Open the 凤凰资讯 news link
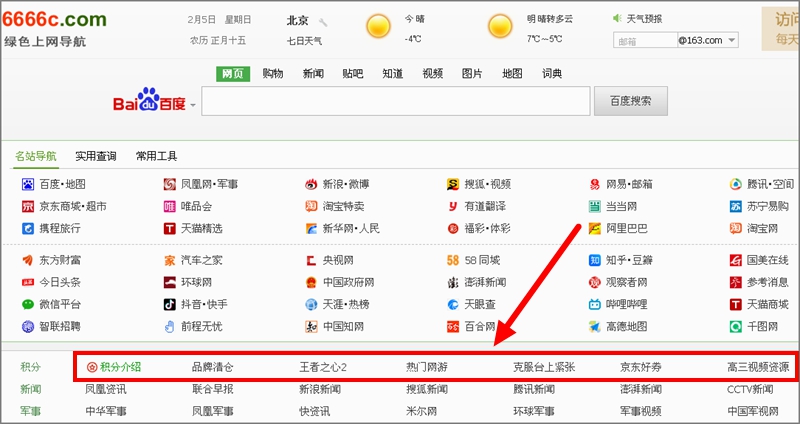Screen dimensions: 800x424 (106, 389)
